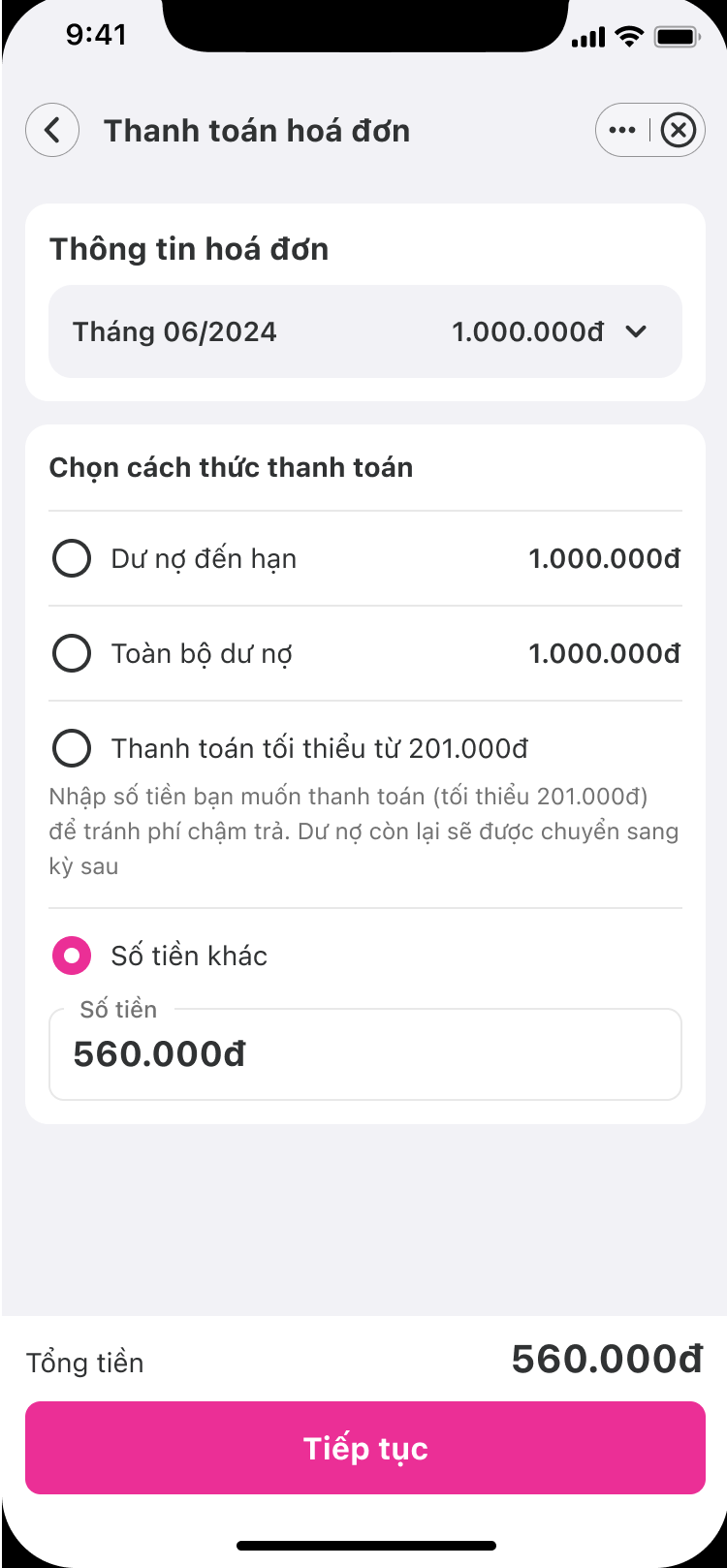Close the mini app with X icon
The image size is (727, 1568).
click(x=679, y=130)
